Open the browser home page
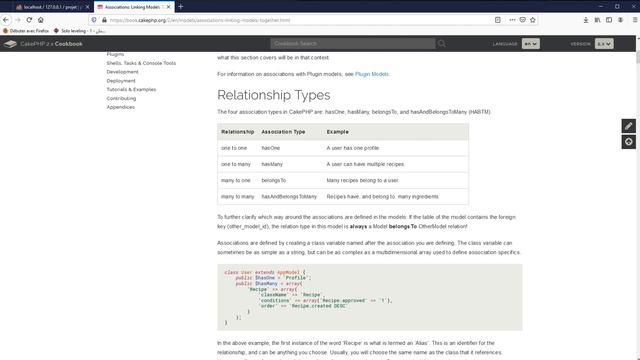This screenshot has height=360, width=640. point(41,20)
